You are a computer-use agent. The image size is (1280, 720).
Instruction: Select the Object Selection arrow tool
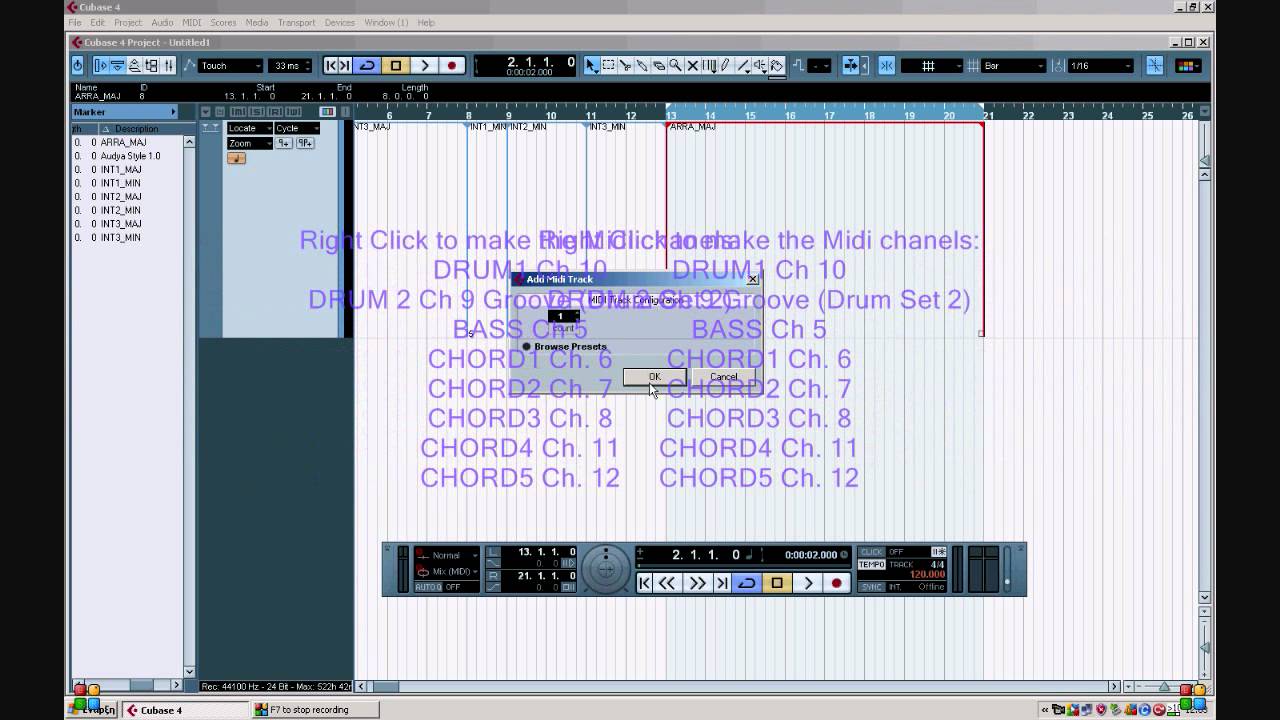coord(591,66)
